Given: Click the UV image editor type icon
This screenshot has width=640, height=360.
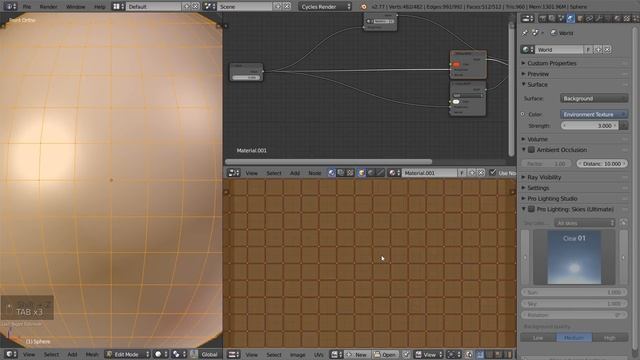Looking at the screenshot, I should click(x=234, y=355).
